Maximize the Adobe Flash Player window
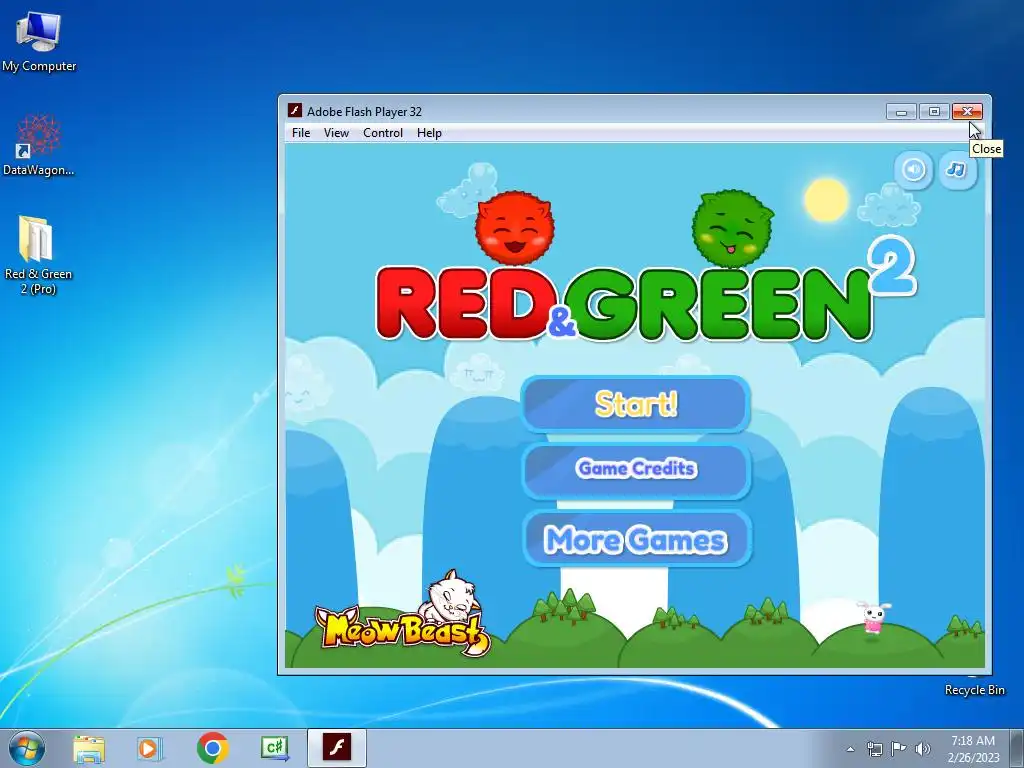This screenshot has height=768, width=1024. coord(934,112)
